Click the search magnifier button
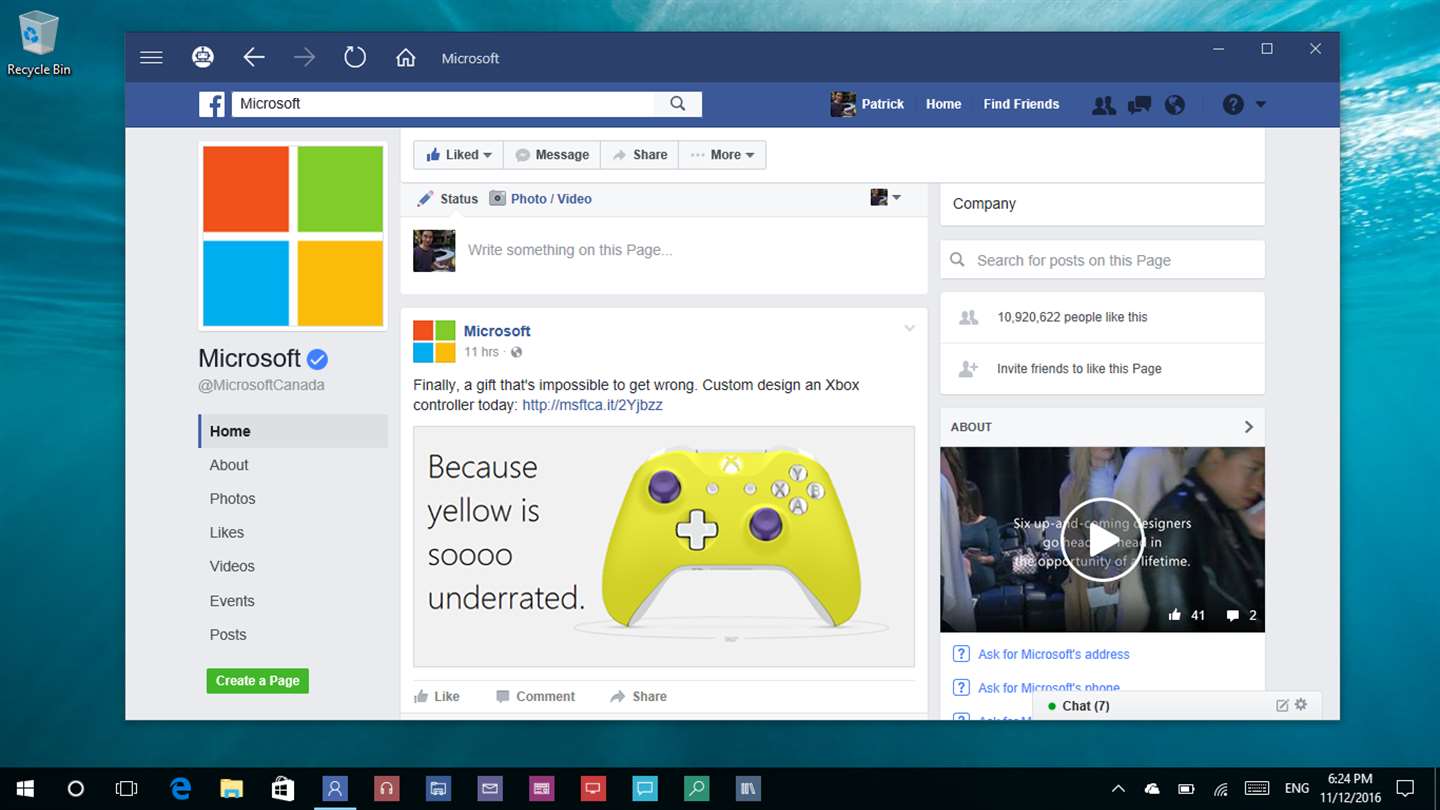The width and height of the screenshot is (1440, 810). pyautogui.click(x=678, y=103)
